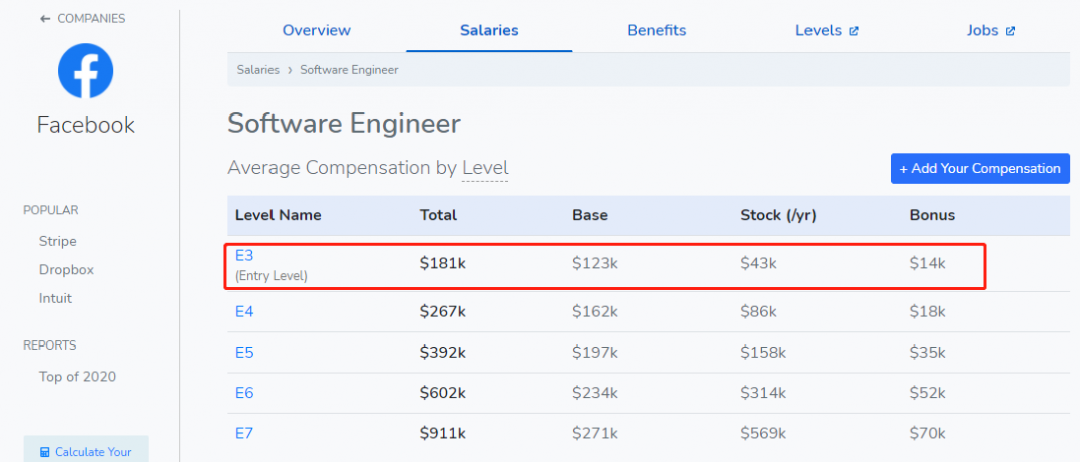
Task: Click the $158k stock value
Action: [763, 353]
